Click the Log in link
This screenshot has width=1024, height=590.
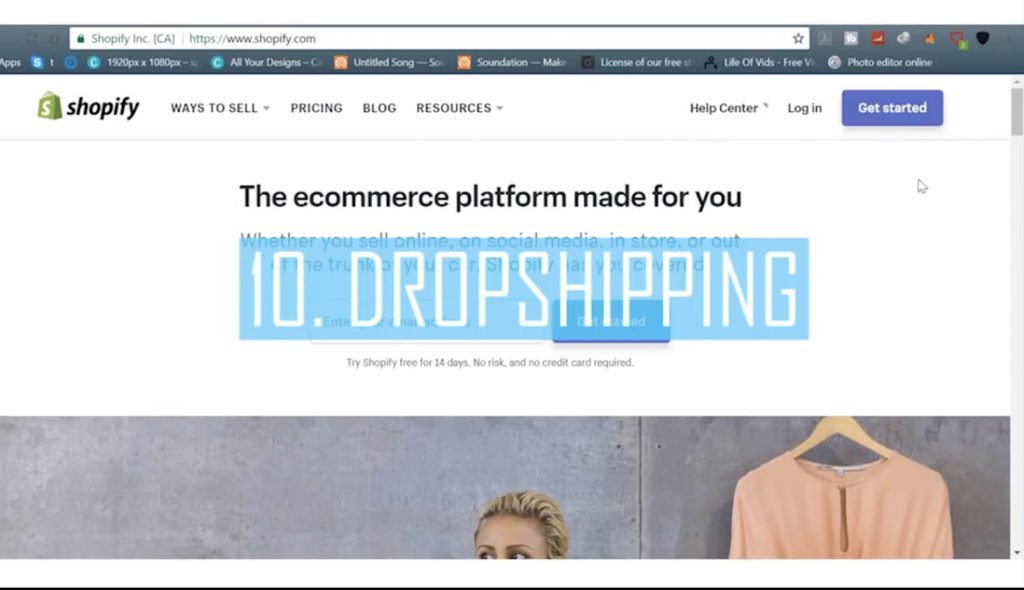(805, 108)
